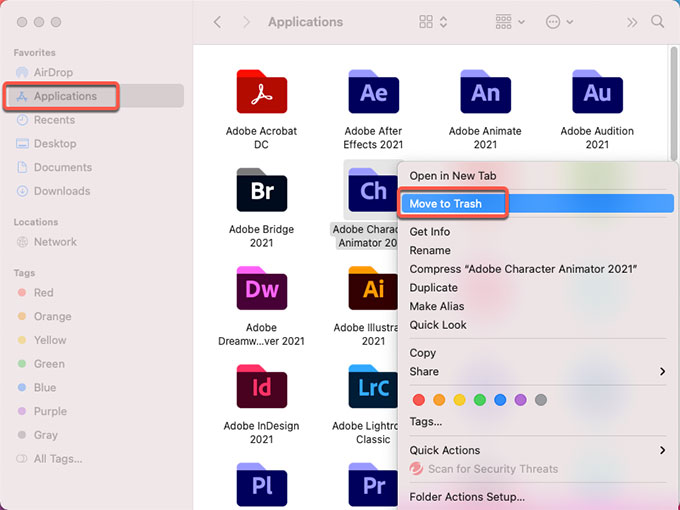Click the Adobe Audition 2021 label

coord(597,137)
